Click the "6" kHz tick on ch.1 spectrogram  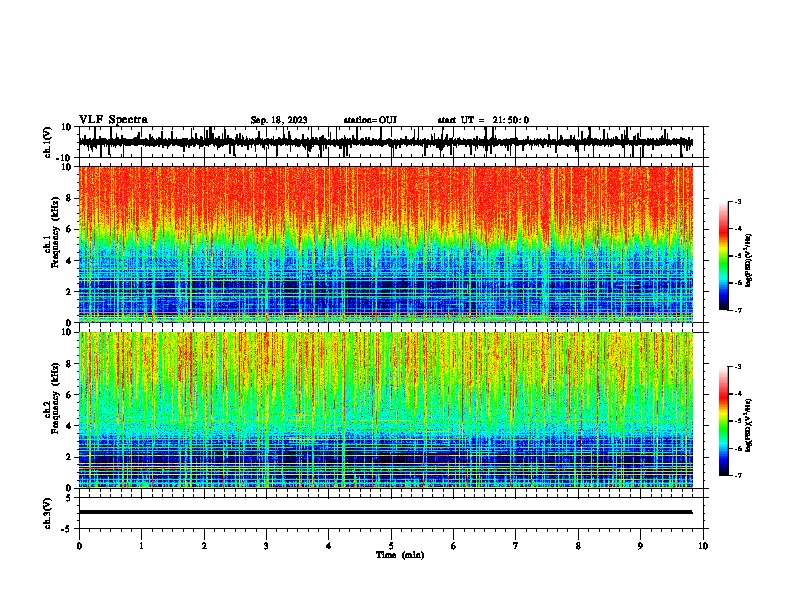point(69,229)
